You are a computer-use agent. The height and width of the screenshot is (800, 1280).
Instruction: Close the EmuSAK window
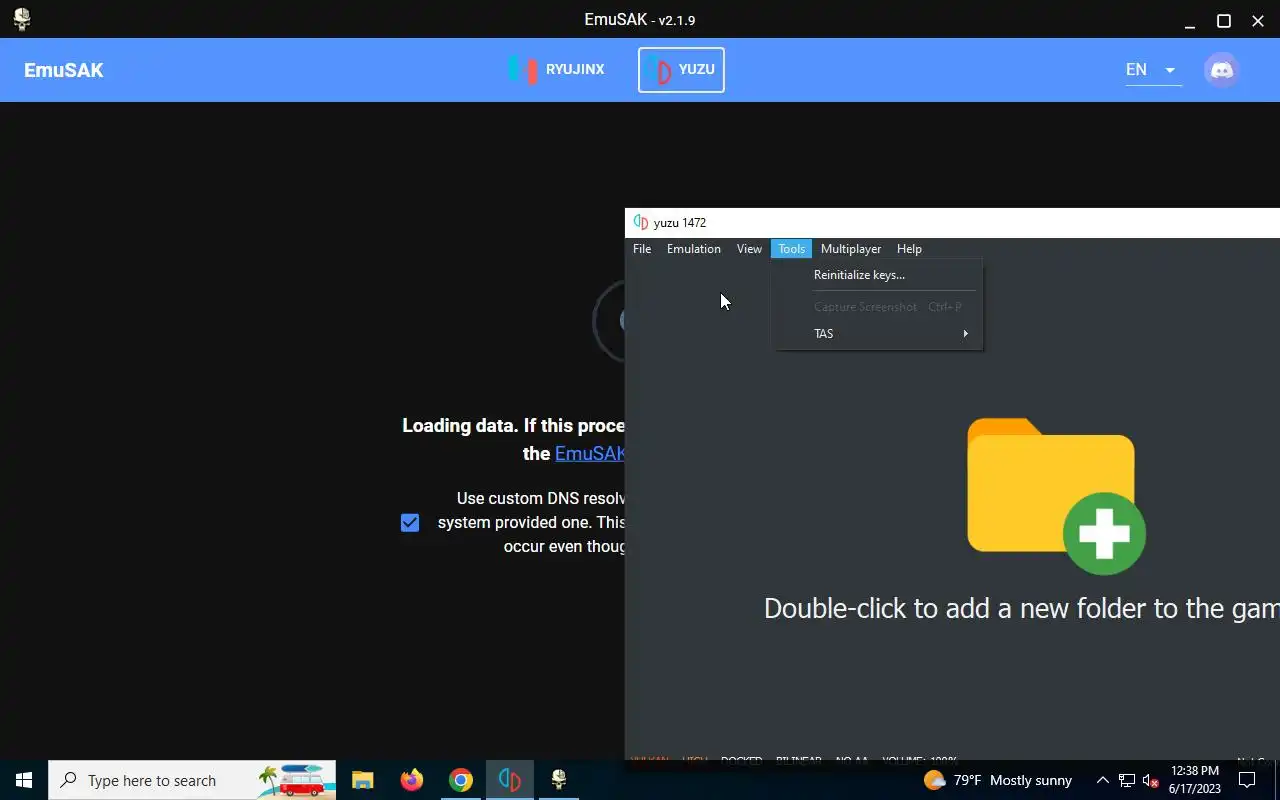click(x=1258, y=20)
